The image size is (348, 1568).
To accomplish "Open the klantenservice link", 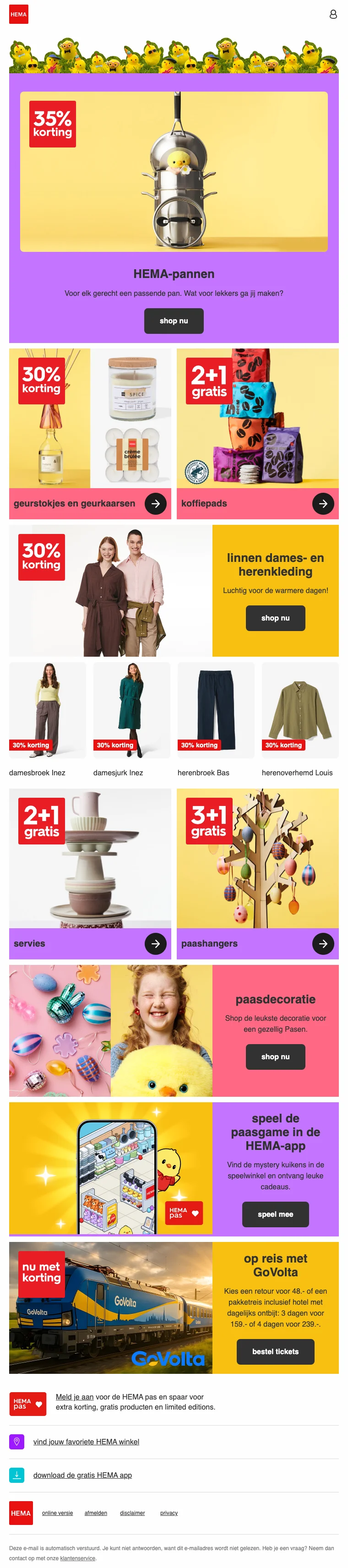I will [x=77, y=1558].
